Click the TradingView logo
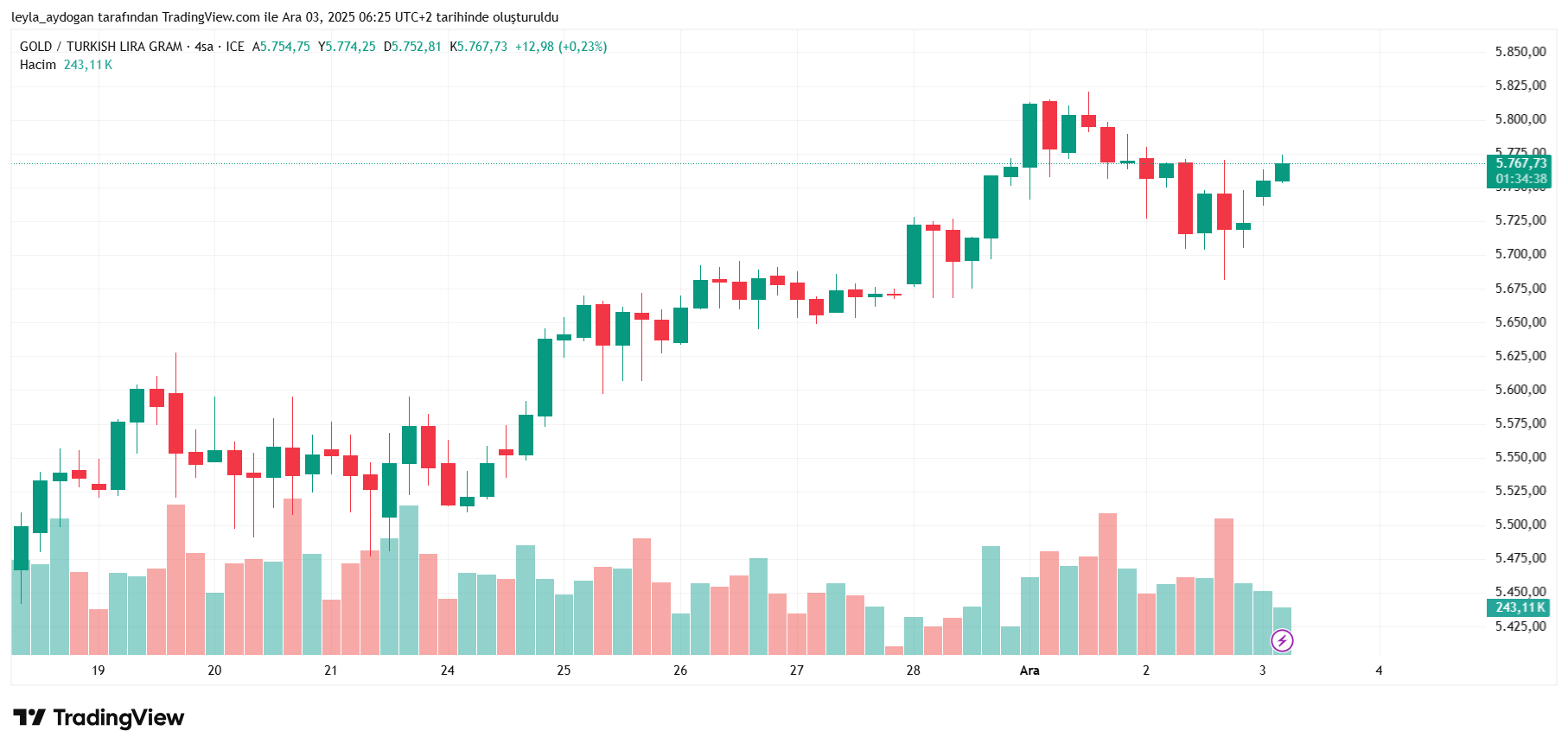The width and height of the screenshot is (1568, 750). point(99,718)
